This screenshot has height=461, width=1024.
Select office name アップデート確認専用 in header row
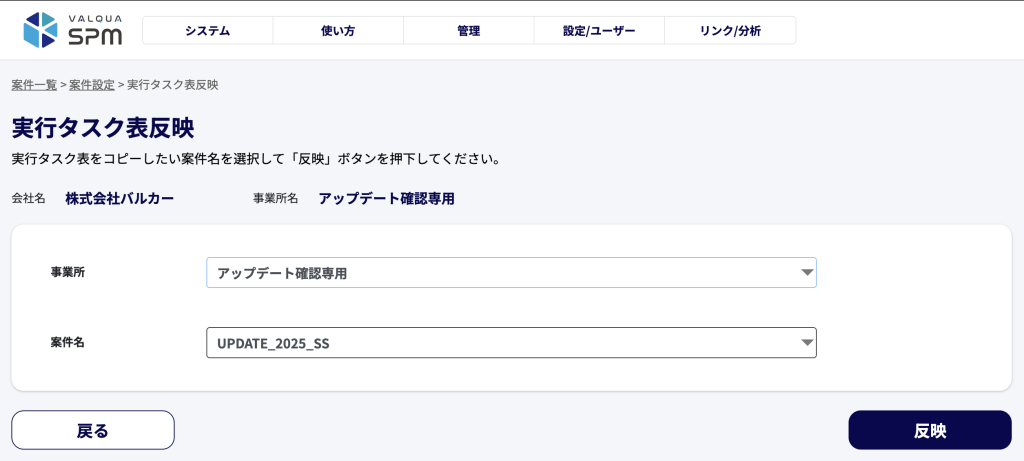[387, 199]
